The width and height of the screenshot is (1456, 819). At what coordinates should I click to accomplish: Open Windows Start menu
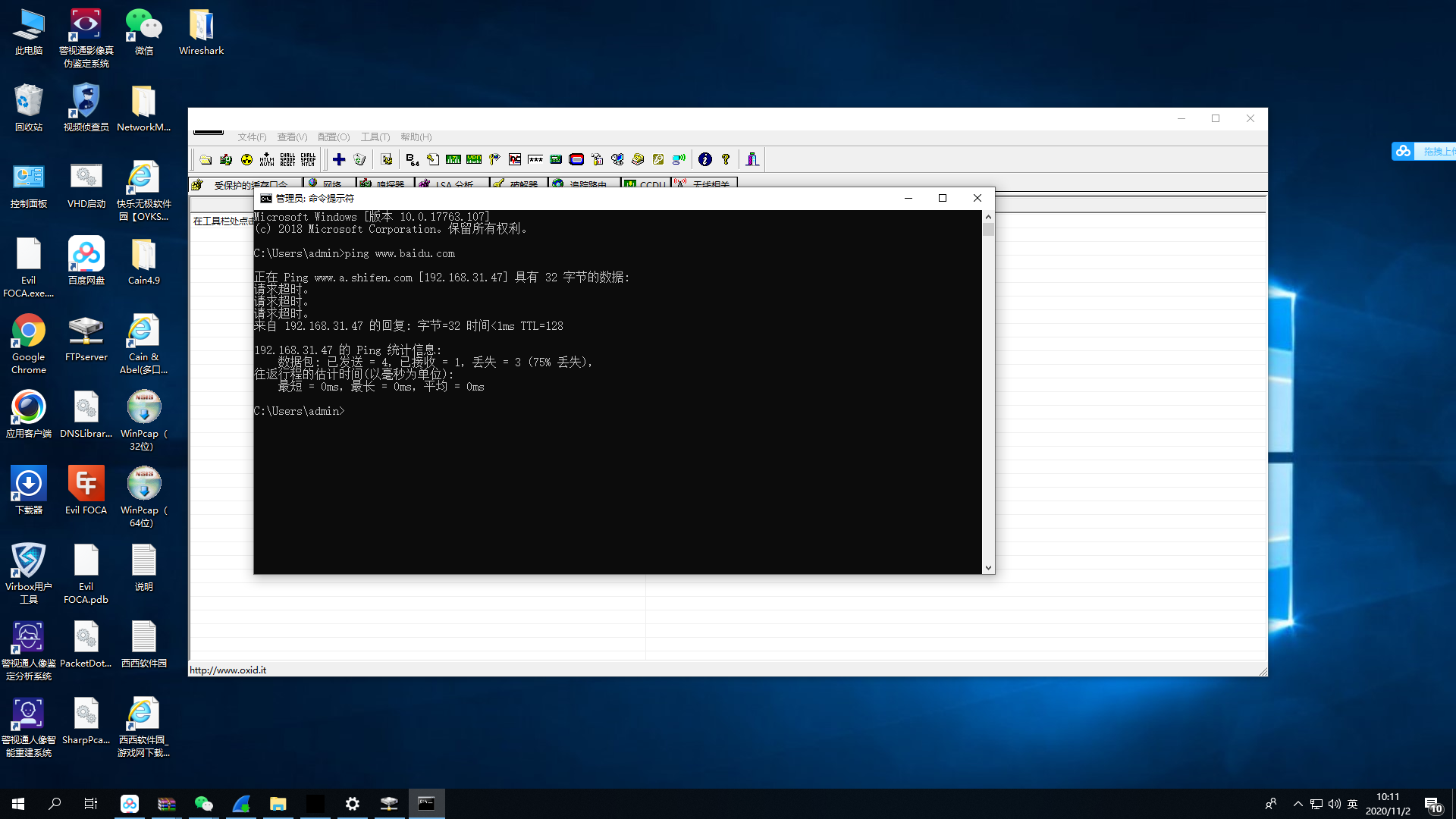coord(18,804)
